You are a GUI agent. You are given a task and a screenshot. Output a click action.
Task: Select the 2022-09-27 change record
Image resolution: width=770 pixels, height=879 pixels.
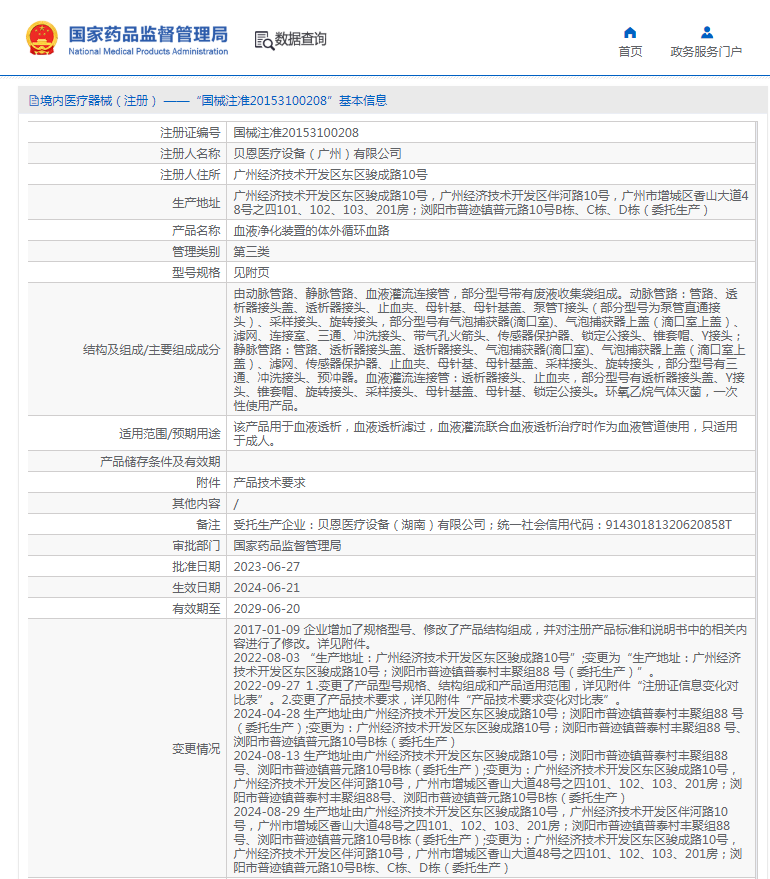pyautogui.click(x=486, y=693)
